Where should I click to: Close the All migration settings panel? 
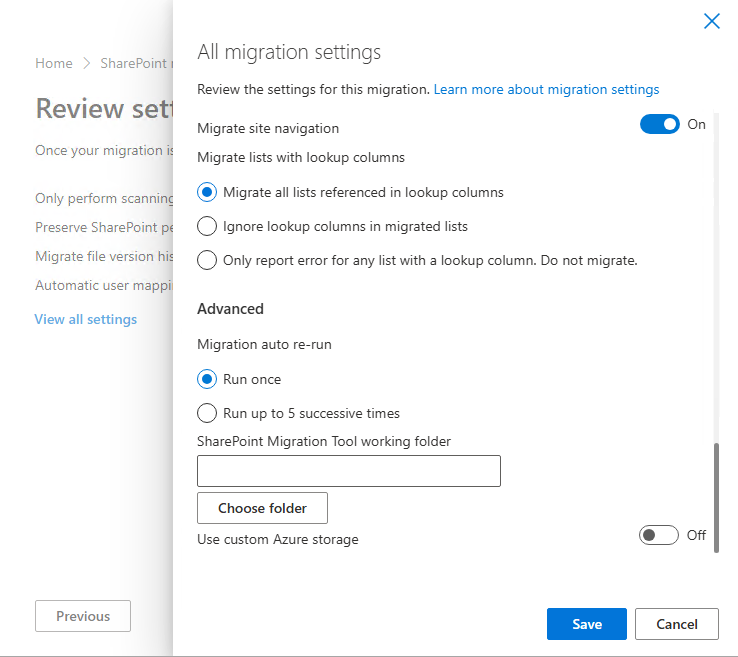coord(712,21)
